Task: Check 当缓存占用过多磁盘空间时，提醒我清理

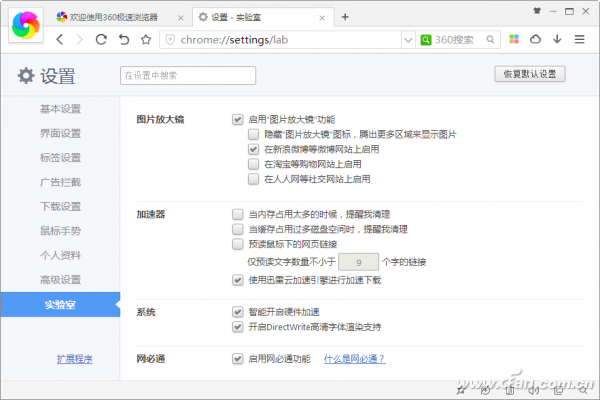Action: pos(237,229)
